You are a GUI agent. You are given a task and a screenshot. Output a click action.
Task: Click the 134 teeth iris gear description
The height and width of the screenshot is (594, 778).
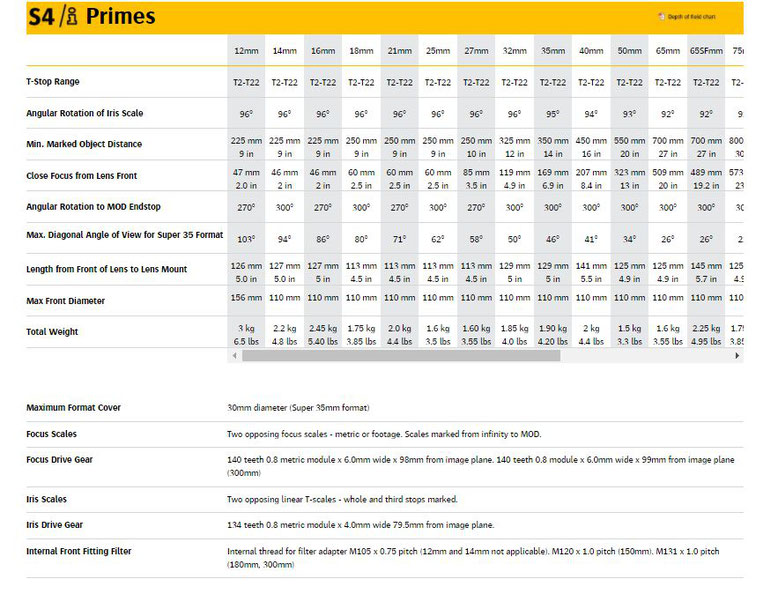[361, 525]
